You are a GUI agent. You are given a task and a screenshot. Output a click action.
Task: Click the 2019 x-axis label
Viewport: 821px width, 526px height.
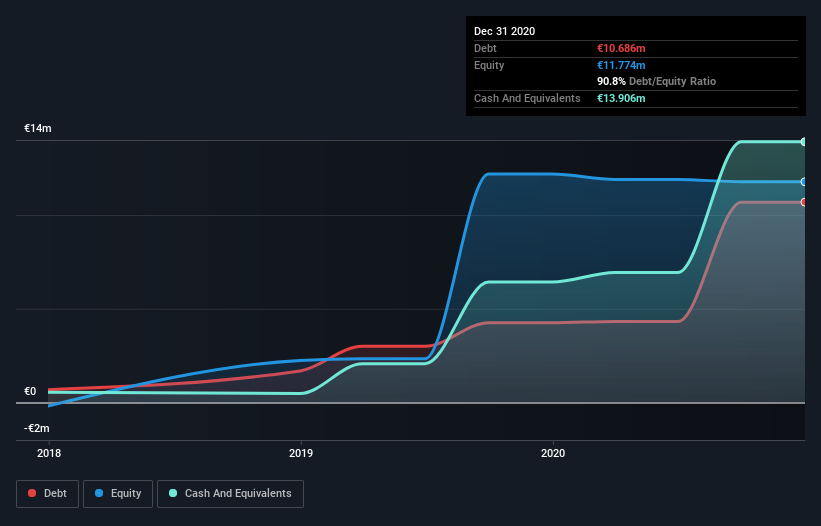[301, 453]
